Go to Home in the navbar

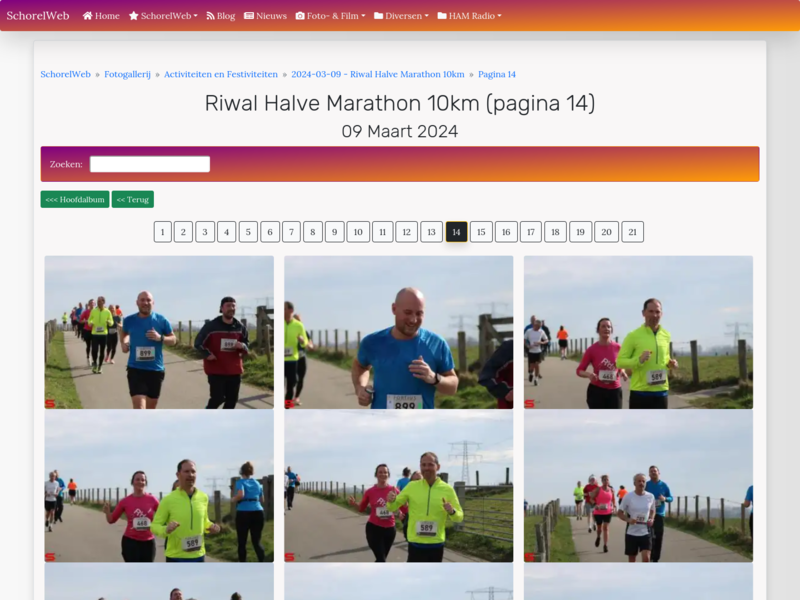102,16
